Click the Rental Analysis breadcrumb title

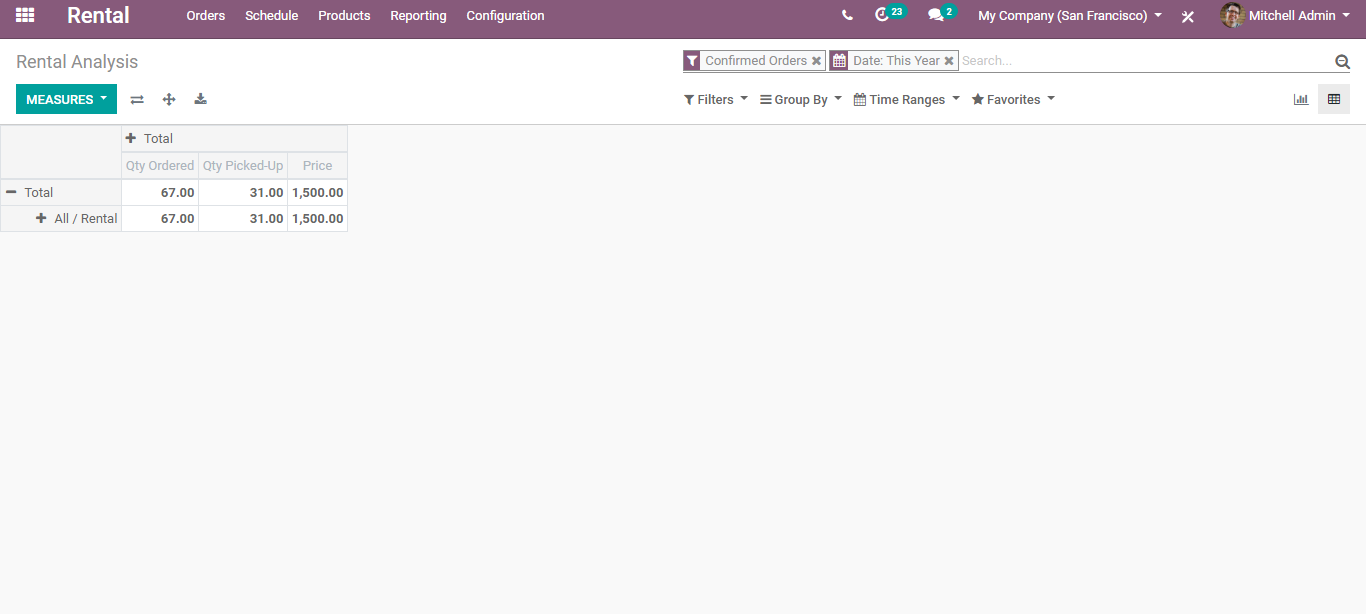click(77, 62)
